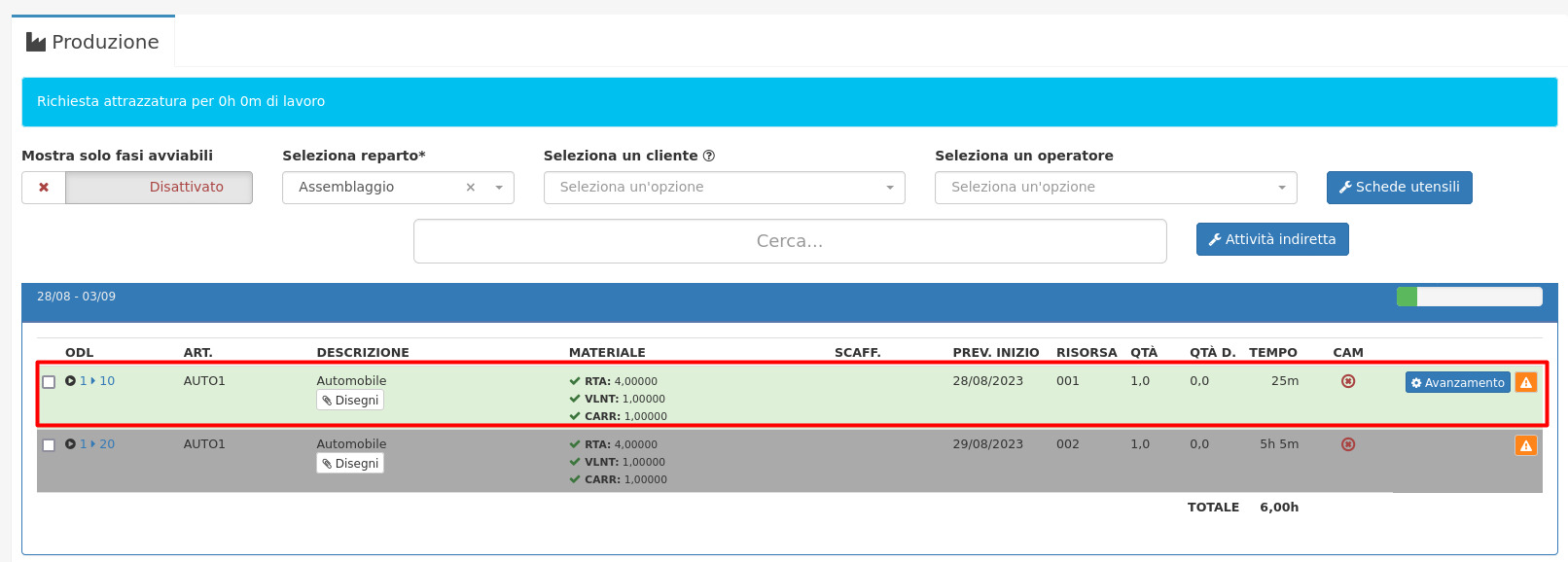Check the checkbox for ODL 1‣10 row
The image size is (1568, 562).
pyautogui.click(x=49, y=382)
